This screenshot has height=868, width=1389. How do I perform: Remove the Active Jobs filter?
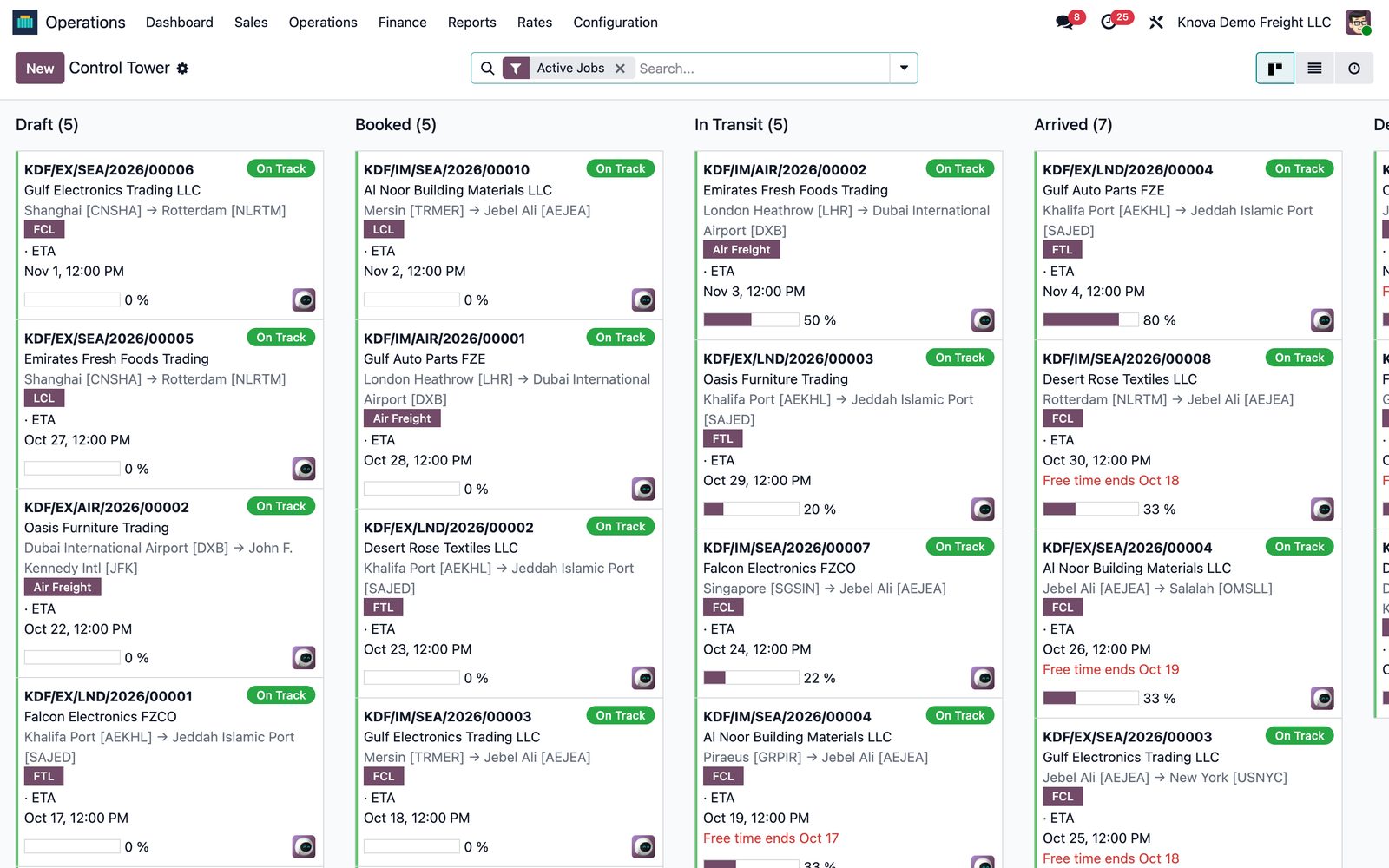[x=620, y=69]
